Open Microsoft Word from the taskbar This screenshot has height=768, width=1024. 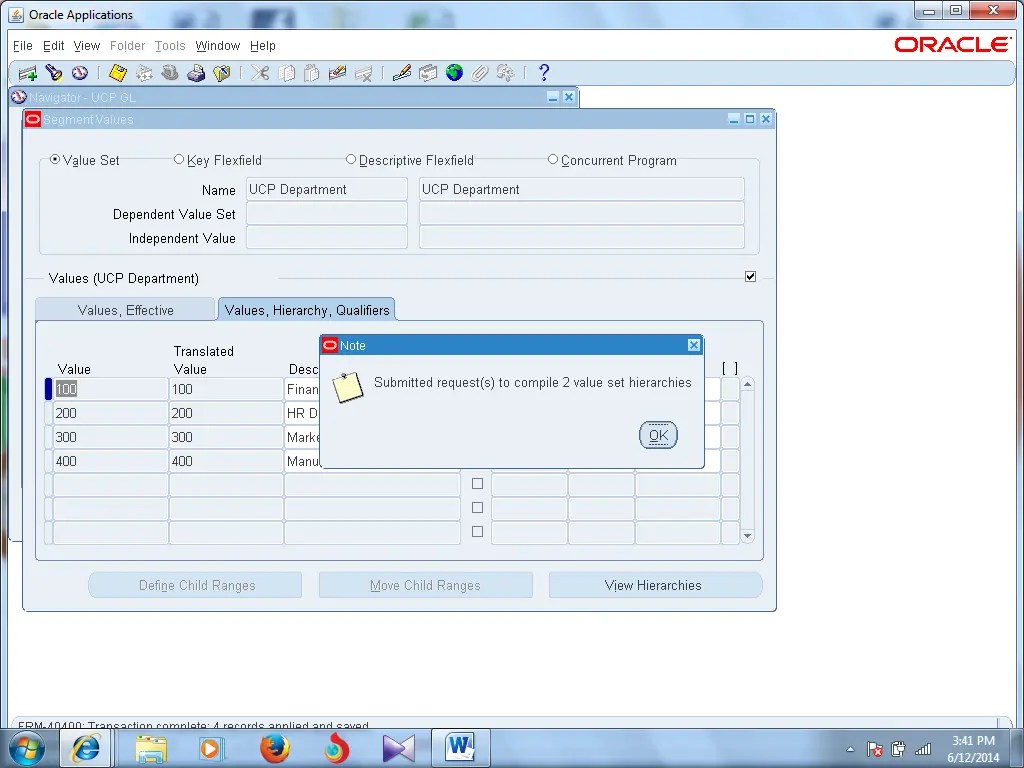click(460, 748)
